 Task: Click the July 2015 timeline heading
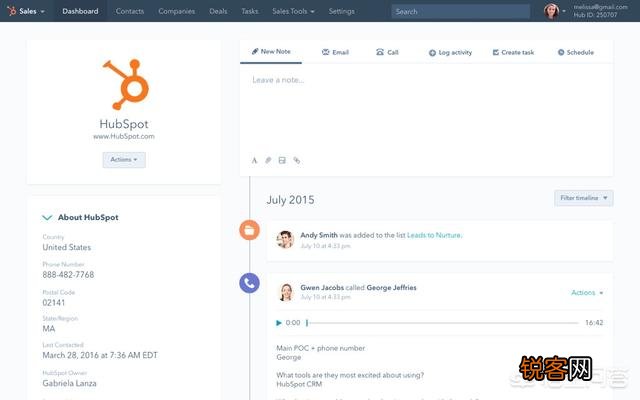(290, 200)
